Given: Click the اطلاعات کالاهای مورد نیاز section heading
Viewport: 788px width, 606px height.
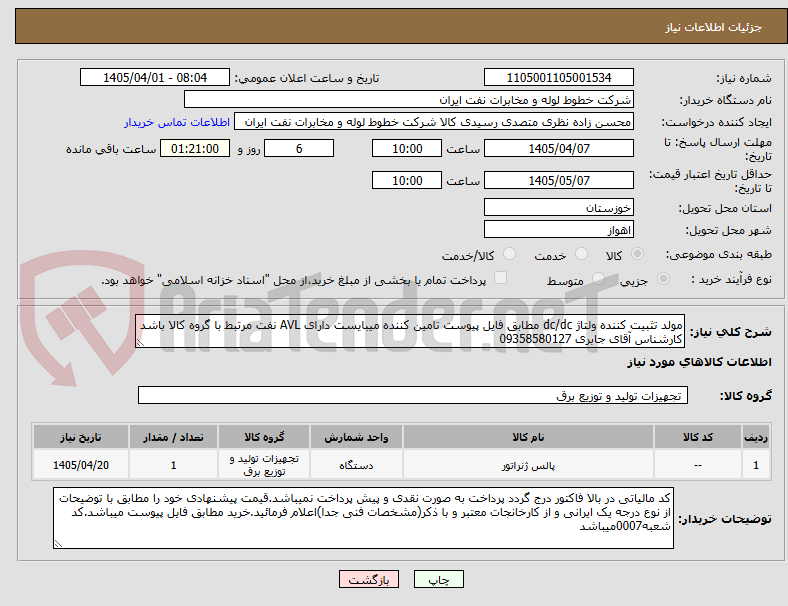Looking at the screenshot, I should (699, 362).
